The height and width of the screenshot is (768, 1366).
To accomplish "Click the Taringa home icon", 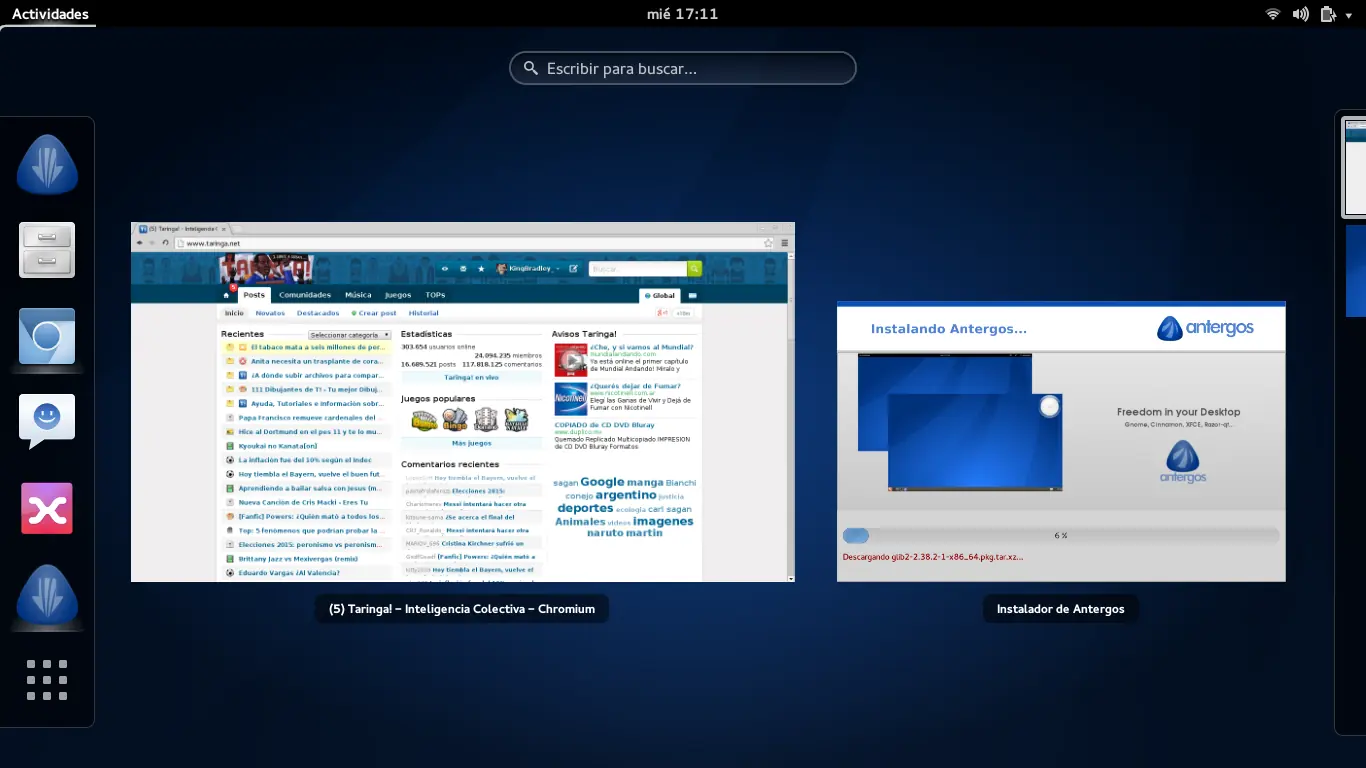I will coord(227,296).
